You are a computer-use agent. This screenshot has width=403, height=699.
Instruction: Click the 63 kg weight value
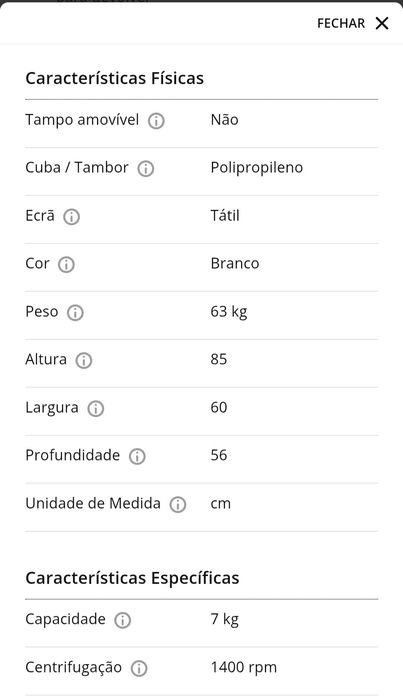(x=229, y=312)
